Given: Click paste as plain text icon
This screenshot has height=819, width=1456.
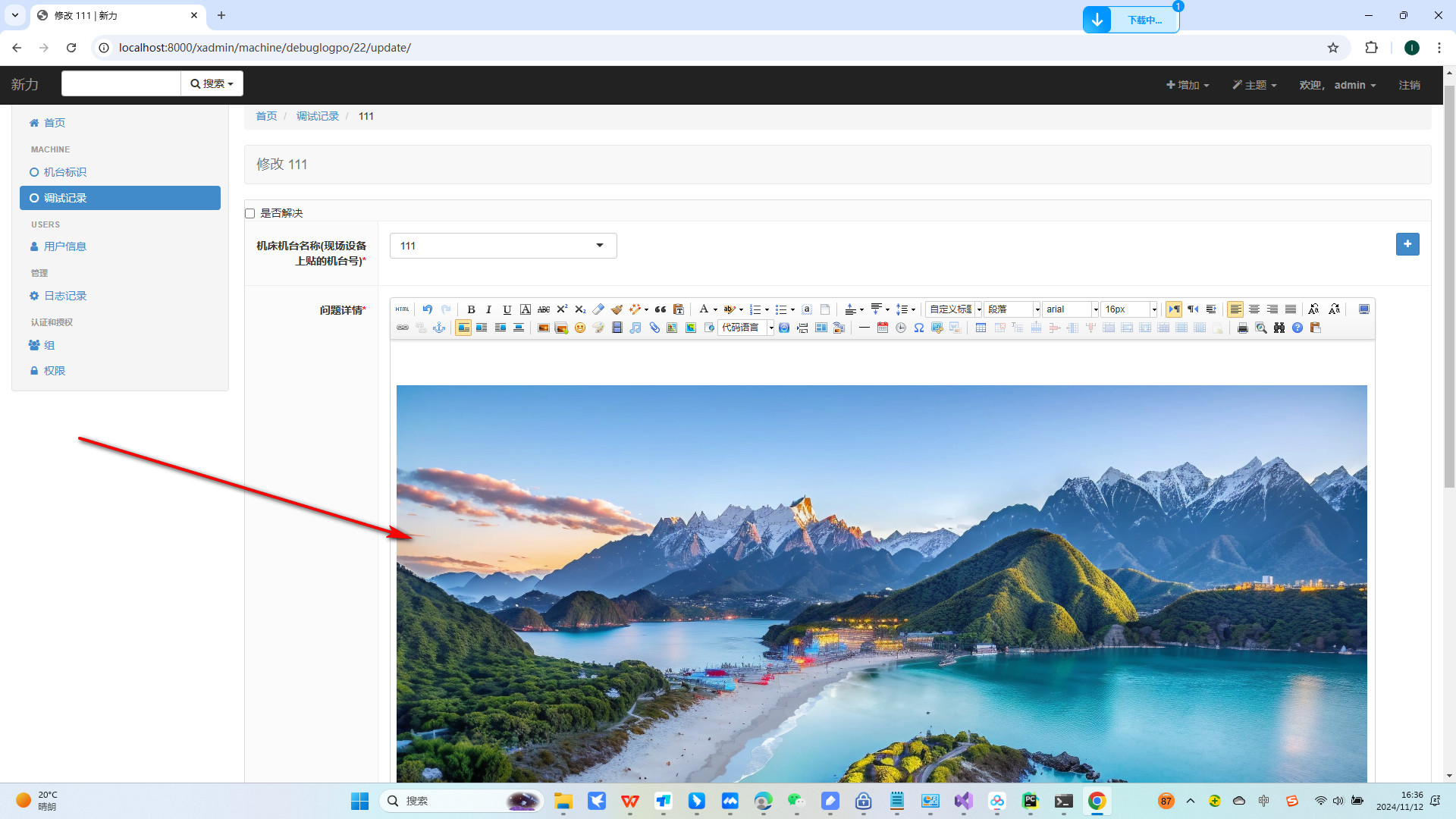Looking at the screenshot, I should 679,309.
